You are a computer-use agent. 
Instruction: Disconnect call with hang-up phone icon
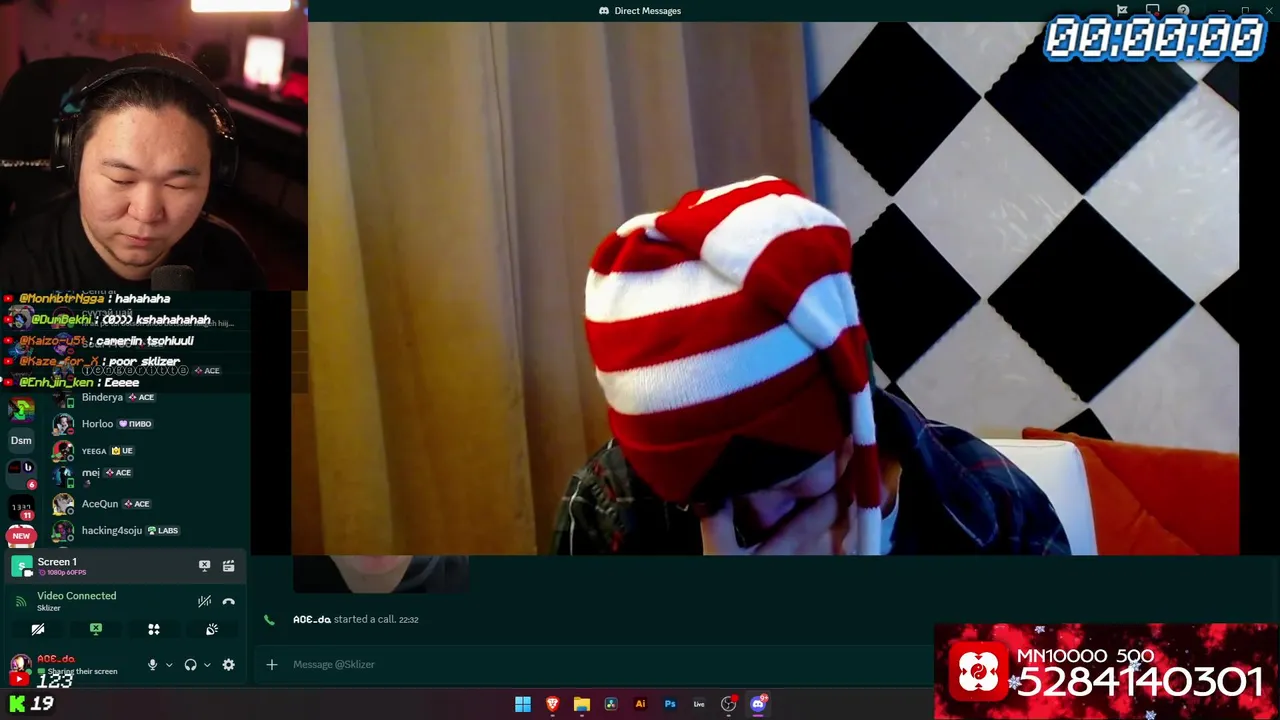tap(229, 601)
